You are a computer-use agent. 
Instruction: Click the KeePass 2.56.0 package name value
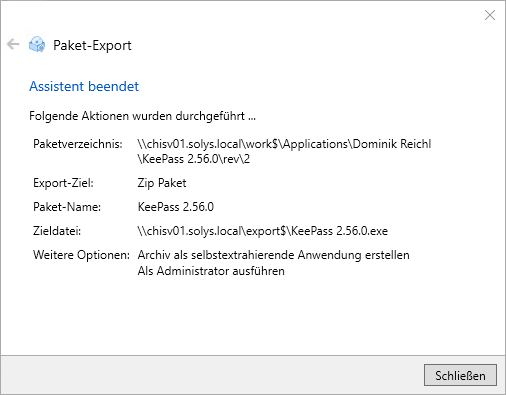click(176, 207)
